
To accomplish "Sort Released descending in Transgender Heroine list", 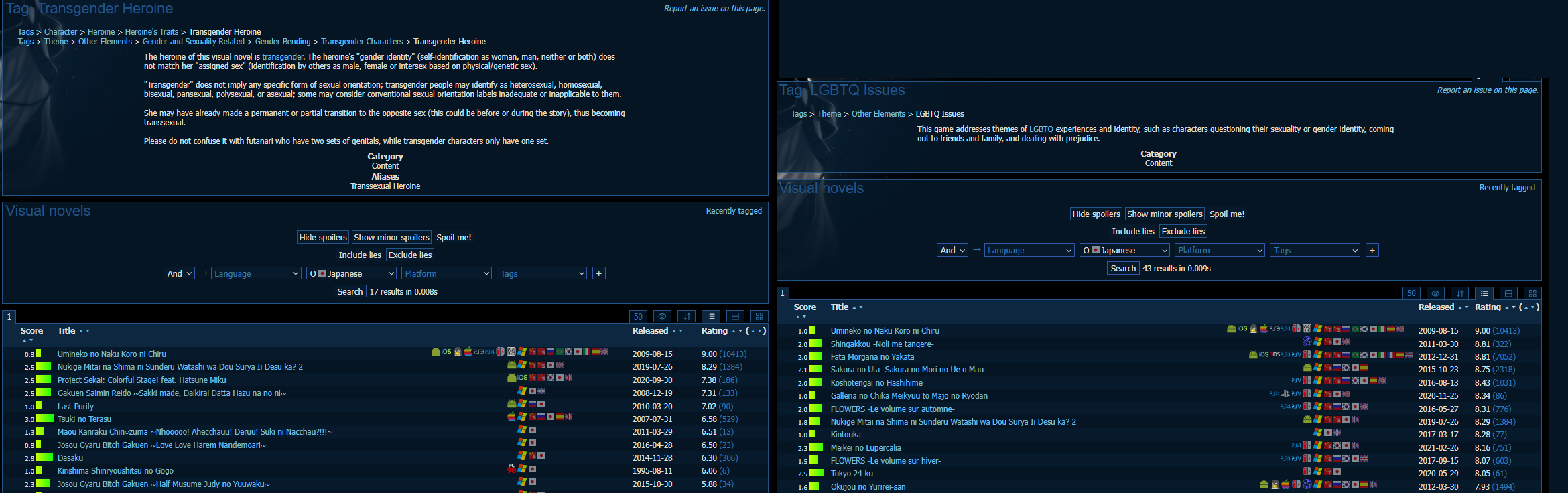I will pyautogui.click(x=681, y=331).
